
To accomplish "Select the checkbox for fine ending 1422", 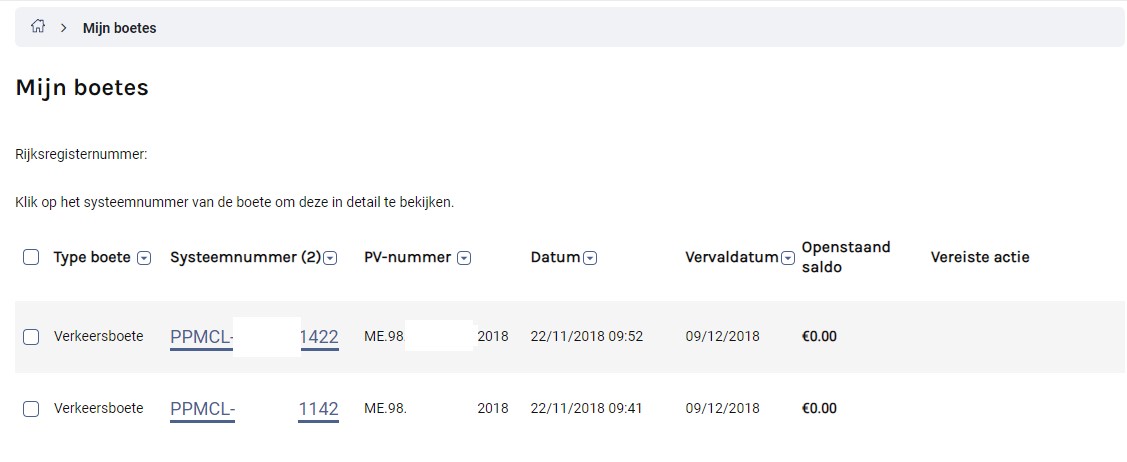I will tap(31, 336).
